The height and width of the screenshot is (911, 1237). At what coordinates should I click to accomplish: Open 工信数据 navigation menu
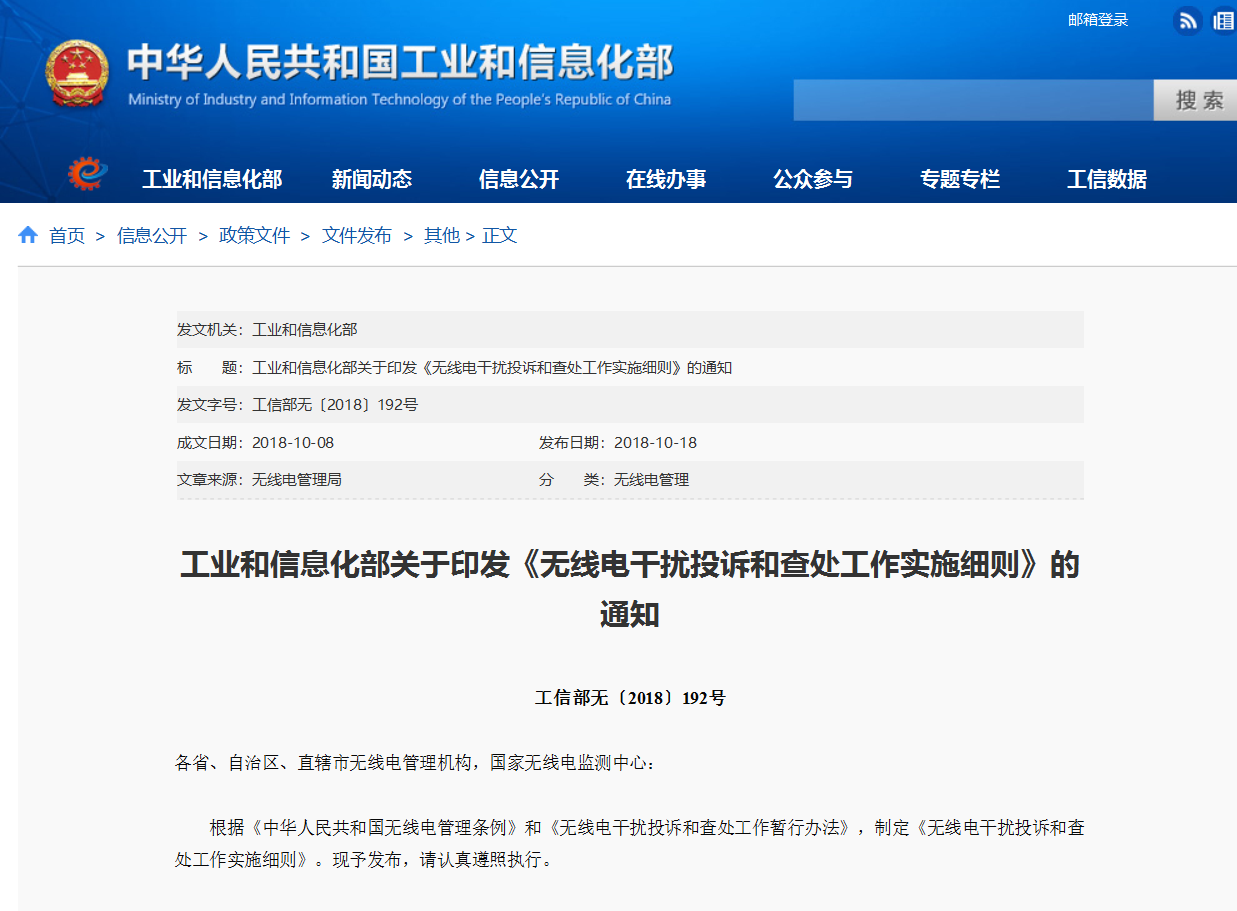pos(1107,179)
